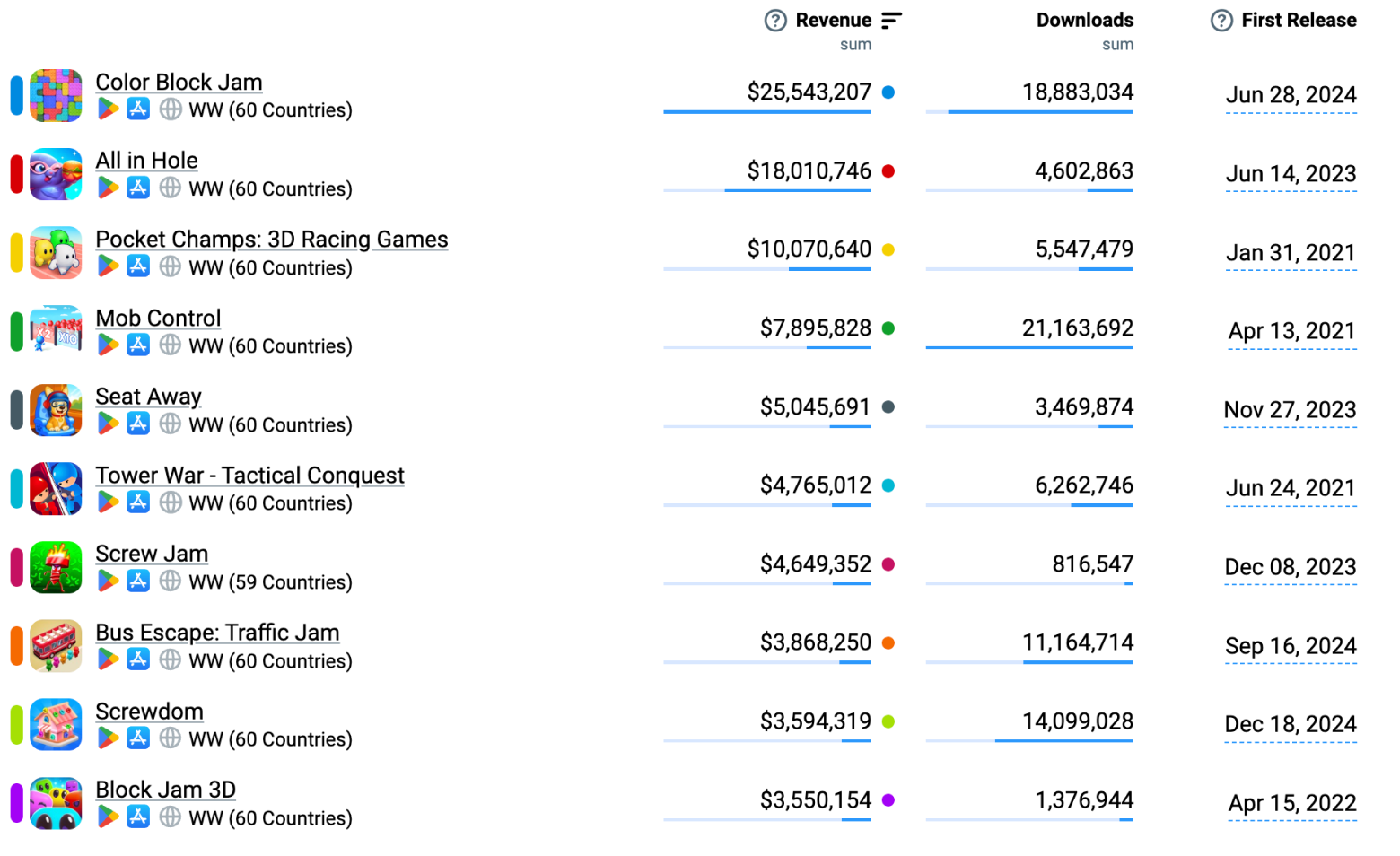Click the Google Play icon under Screwdom
This screenshot has height=856, width=1400.
coord(108,738)
